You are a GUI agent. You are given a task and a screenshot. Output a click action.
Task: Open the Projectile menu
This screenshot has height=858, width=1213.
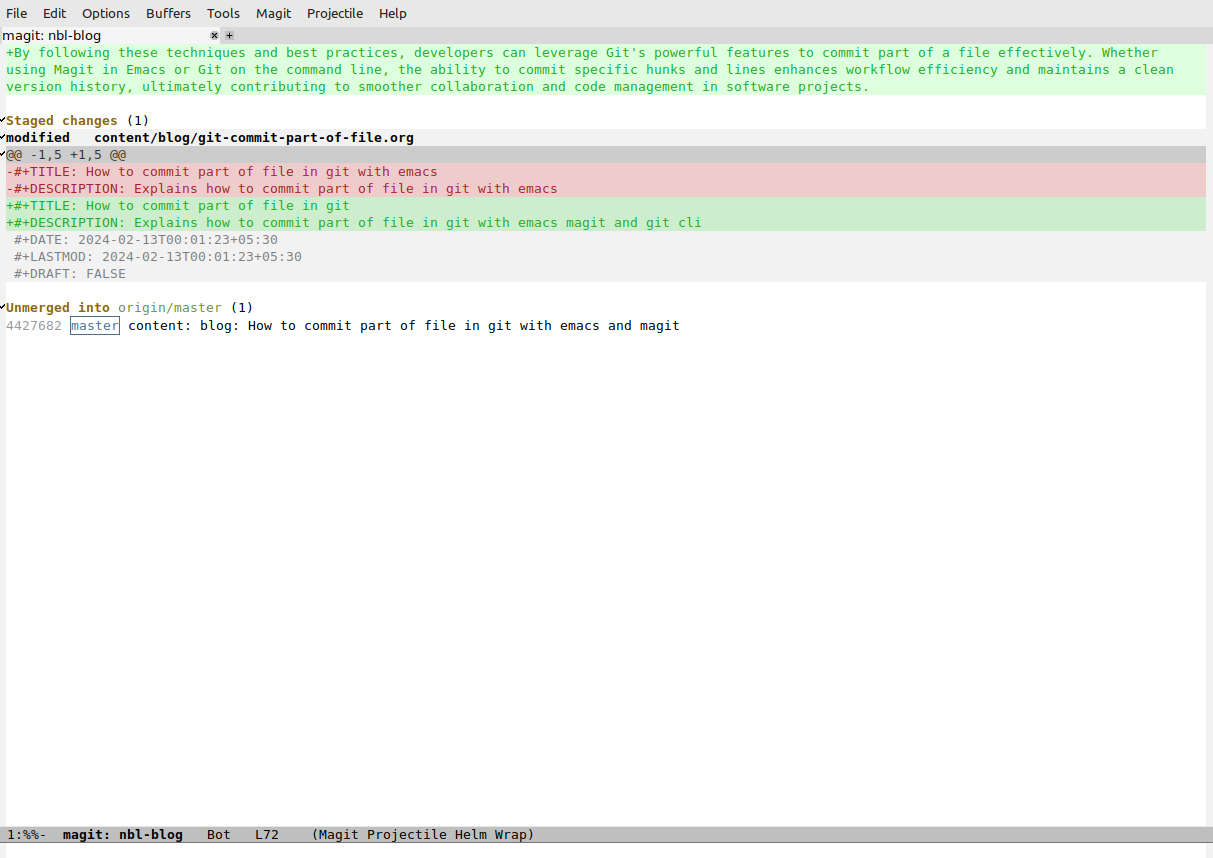click(335, 13)
